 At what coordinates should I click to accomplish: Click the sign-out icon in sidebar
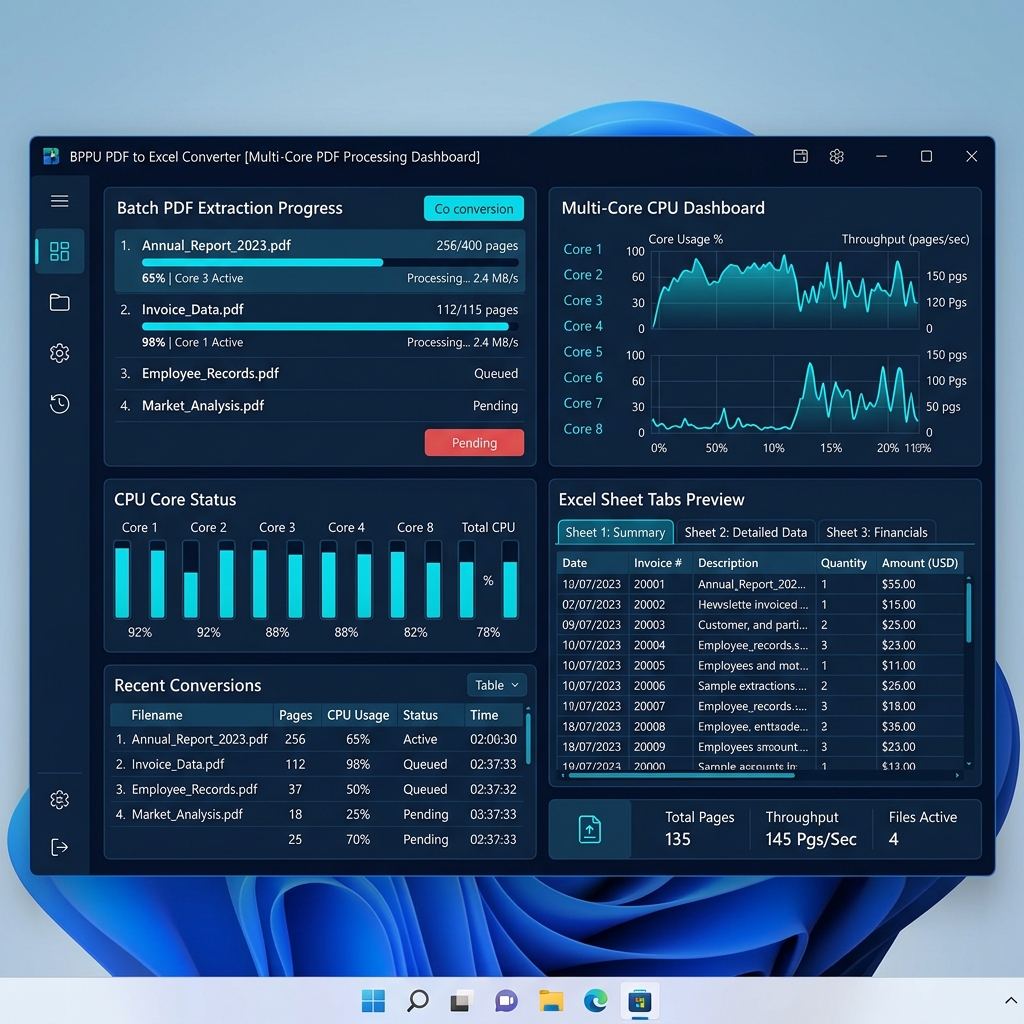(x=59, y=847)
